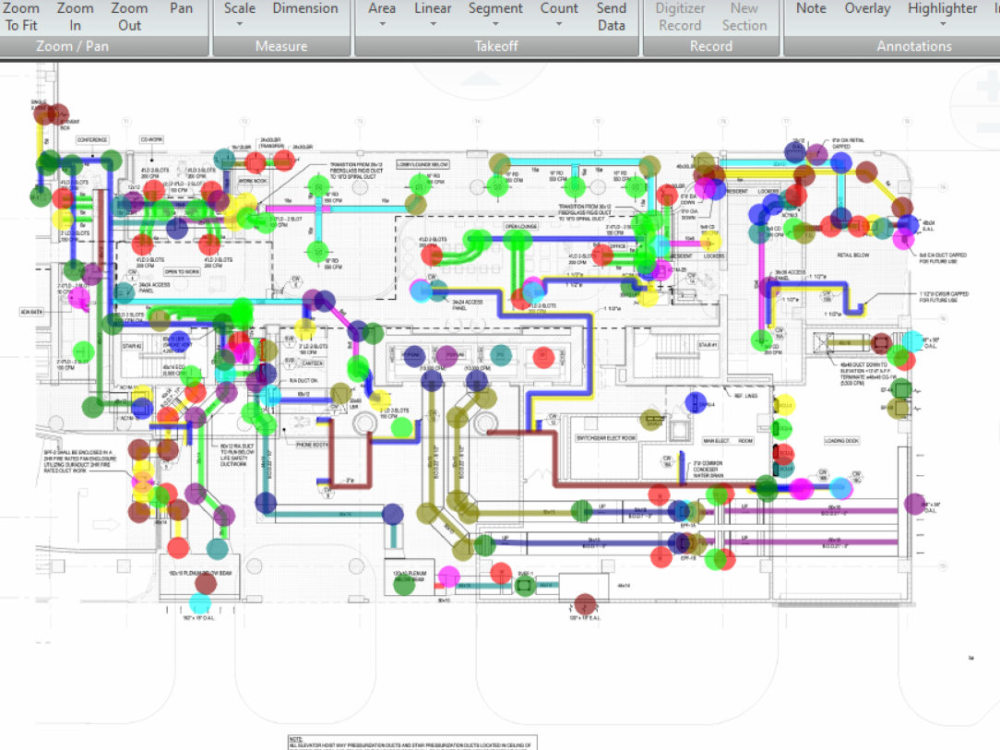Select the Zoom In tool
Screen dimensions: 1000x750
[74, 16]
